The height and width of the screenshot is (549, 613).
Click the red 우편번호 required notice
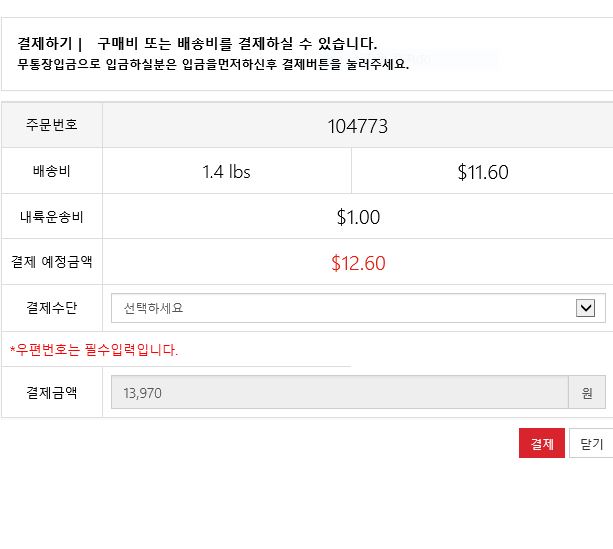click(94, 350)
